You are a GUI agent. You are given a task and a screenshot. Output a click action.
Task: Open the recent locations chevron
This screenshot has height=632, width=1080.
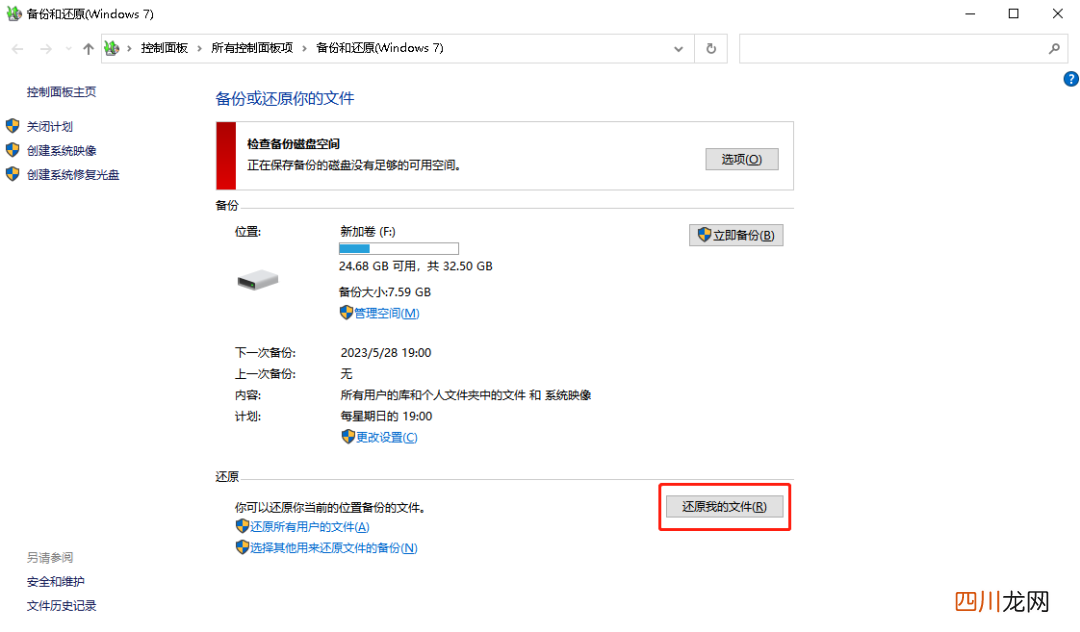(68, 49)
